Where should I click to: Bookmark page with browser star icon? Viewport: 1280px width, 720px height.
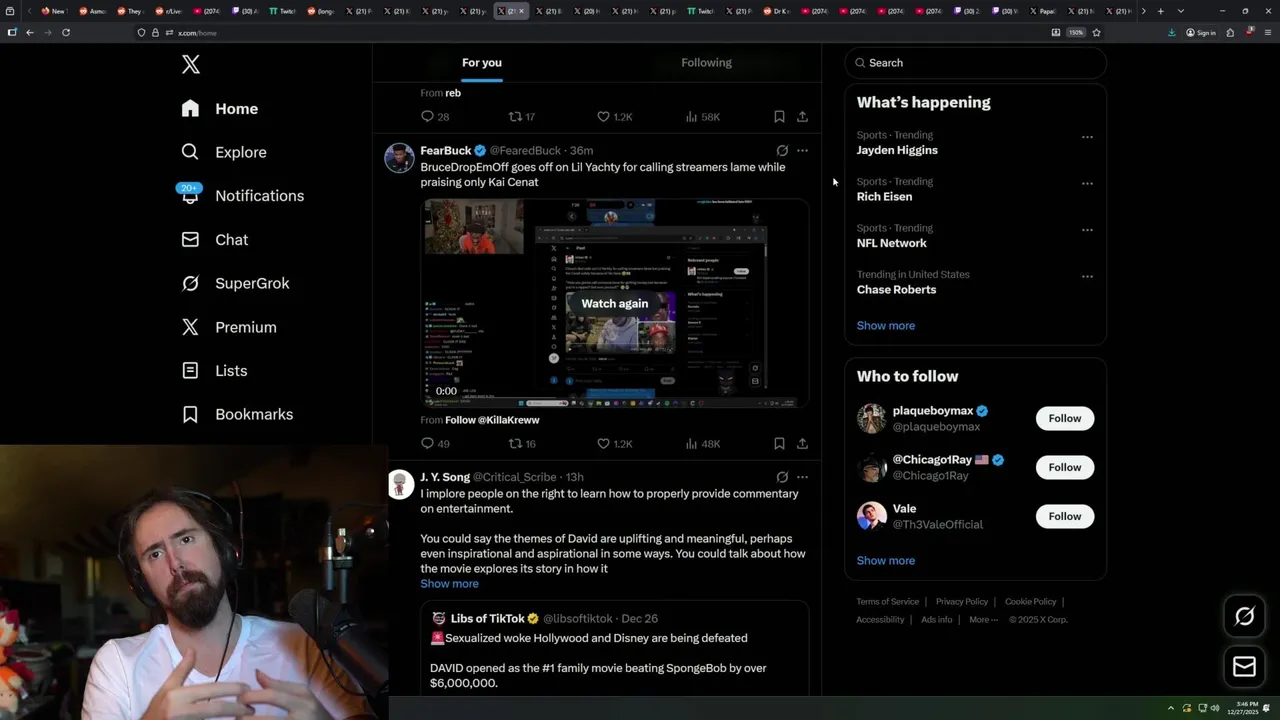click(x=1096, y=33)
